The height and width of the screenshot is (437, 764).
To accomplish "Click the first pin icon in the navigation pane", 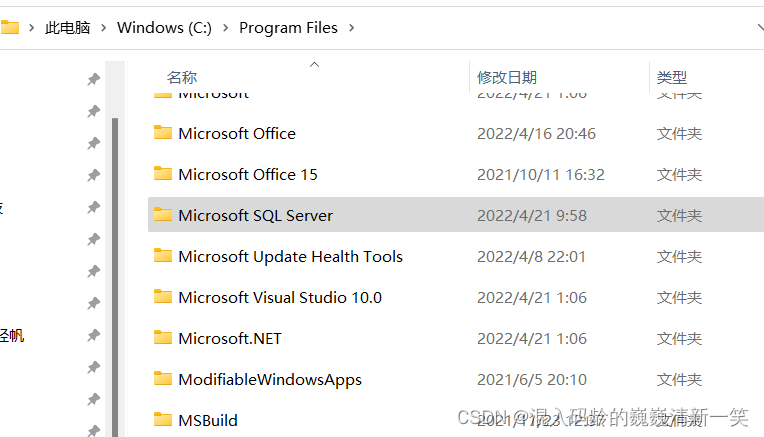I will [x=94, y=79].
